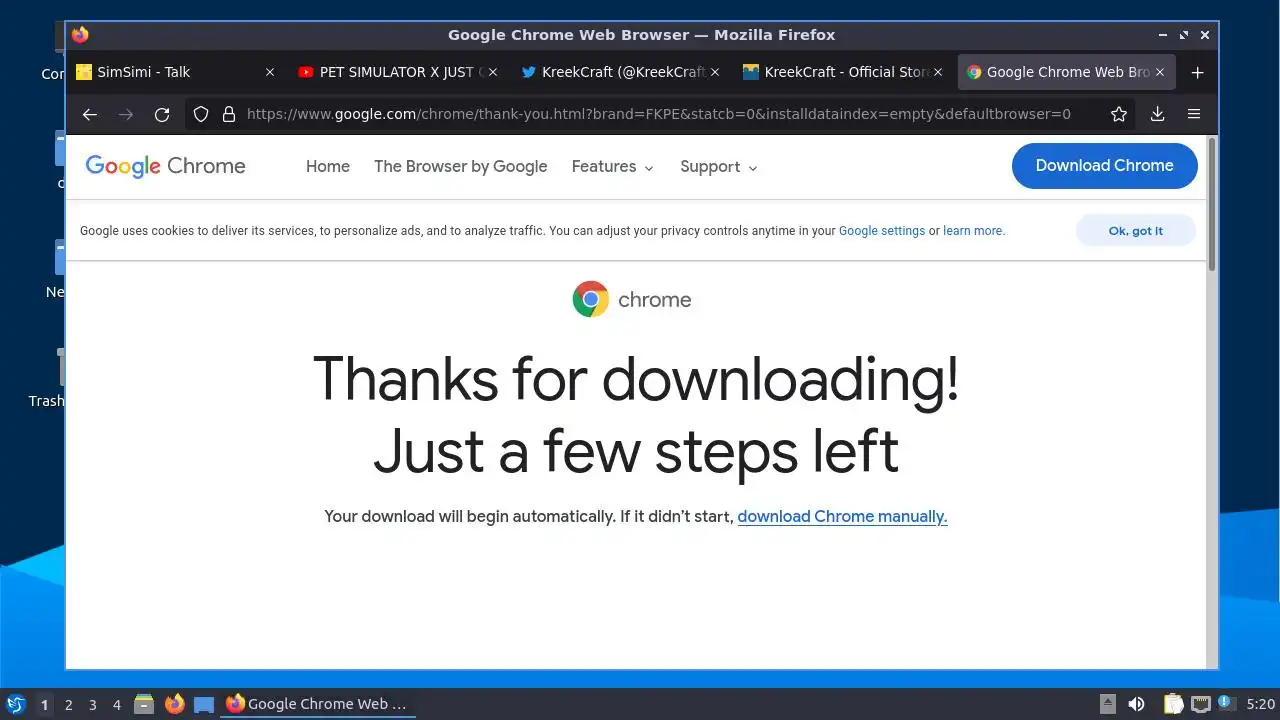Click the URL address bar

(657, 114)
